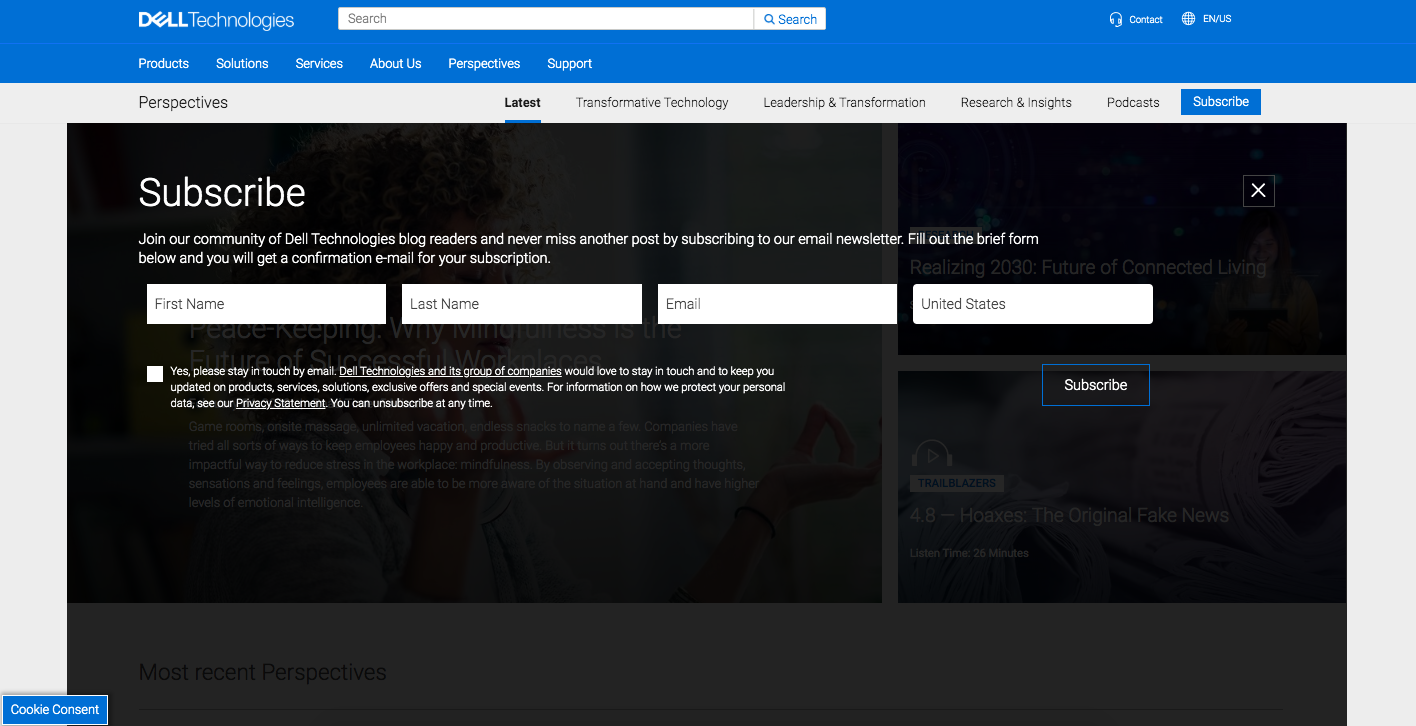Check the stay in touch checkbox

[x=155, y=374]
